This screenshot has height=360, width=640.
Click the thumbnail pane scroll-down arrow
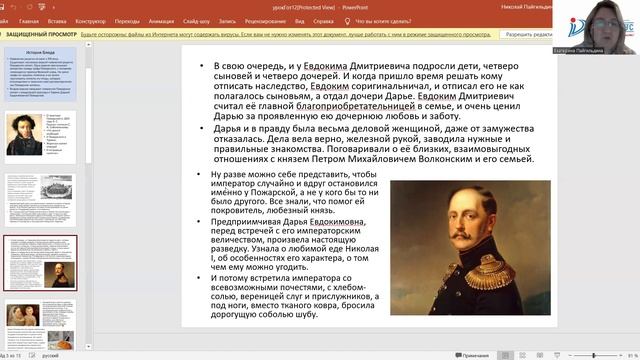(x=89, y=347)
